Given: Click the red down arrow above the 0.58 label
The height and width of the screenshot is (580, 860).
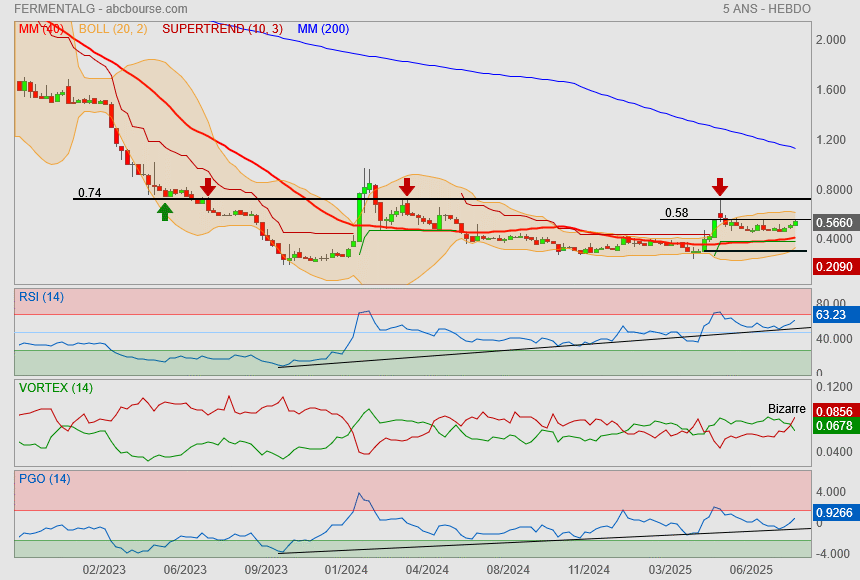Looking at the screenshot, I should [x=720, y=187].
